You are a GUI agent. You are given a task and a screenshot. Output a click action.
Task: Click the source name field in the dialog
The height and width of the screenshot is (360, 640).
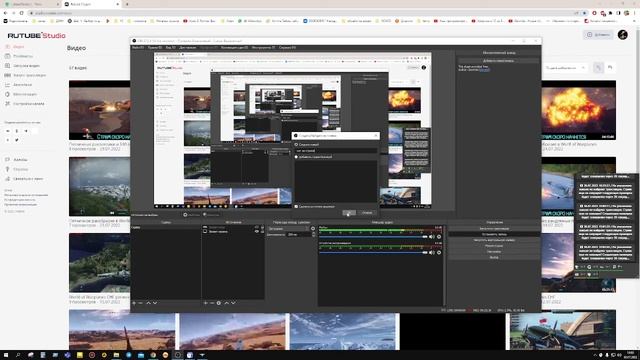[336, 151]
